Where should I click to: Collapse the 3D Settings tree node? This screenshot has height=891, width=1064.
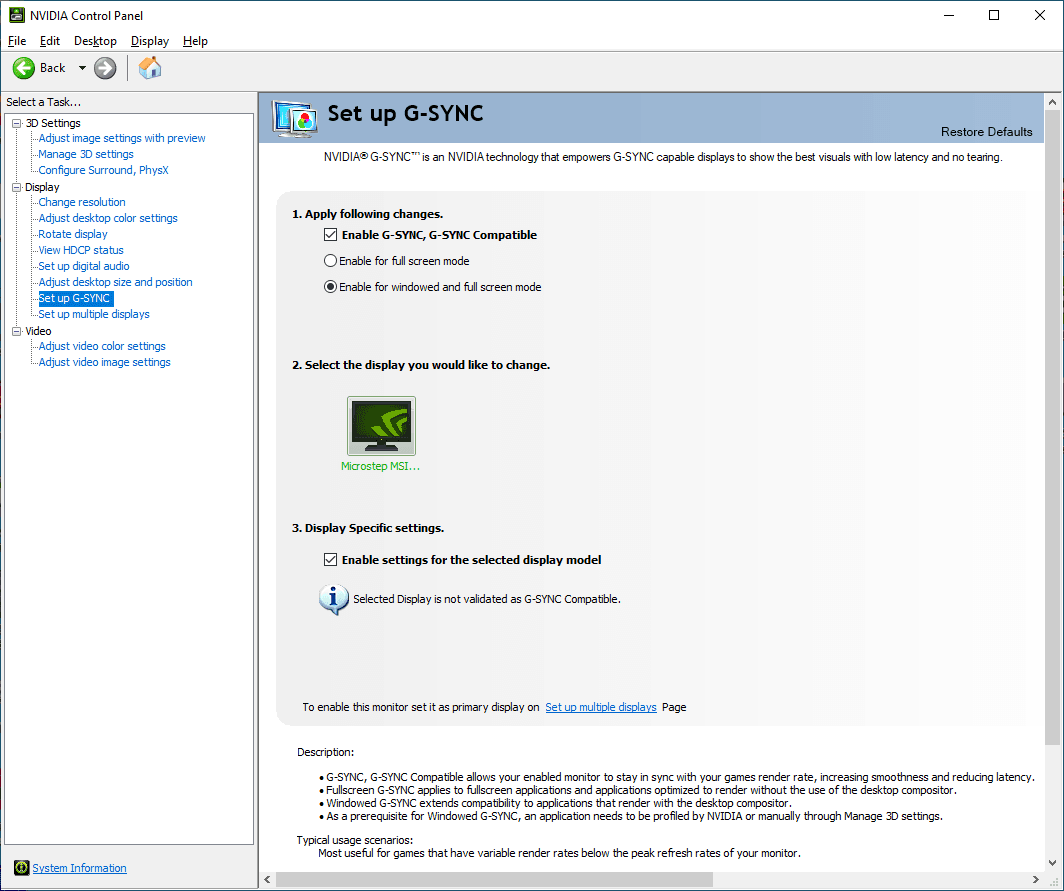17,123
